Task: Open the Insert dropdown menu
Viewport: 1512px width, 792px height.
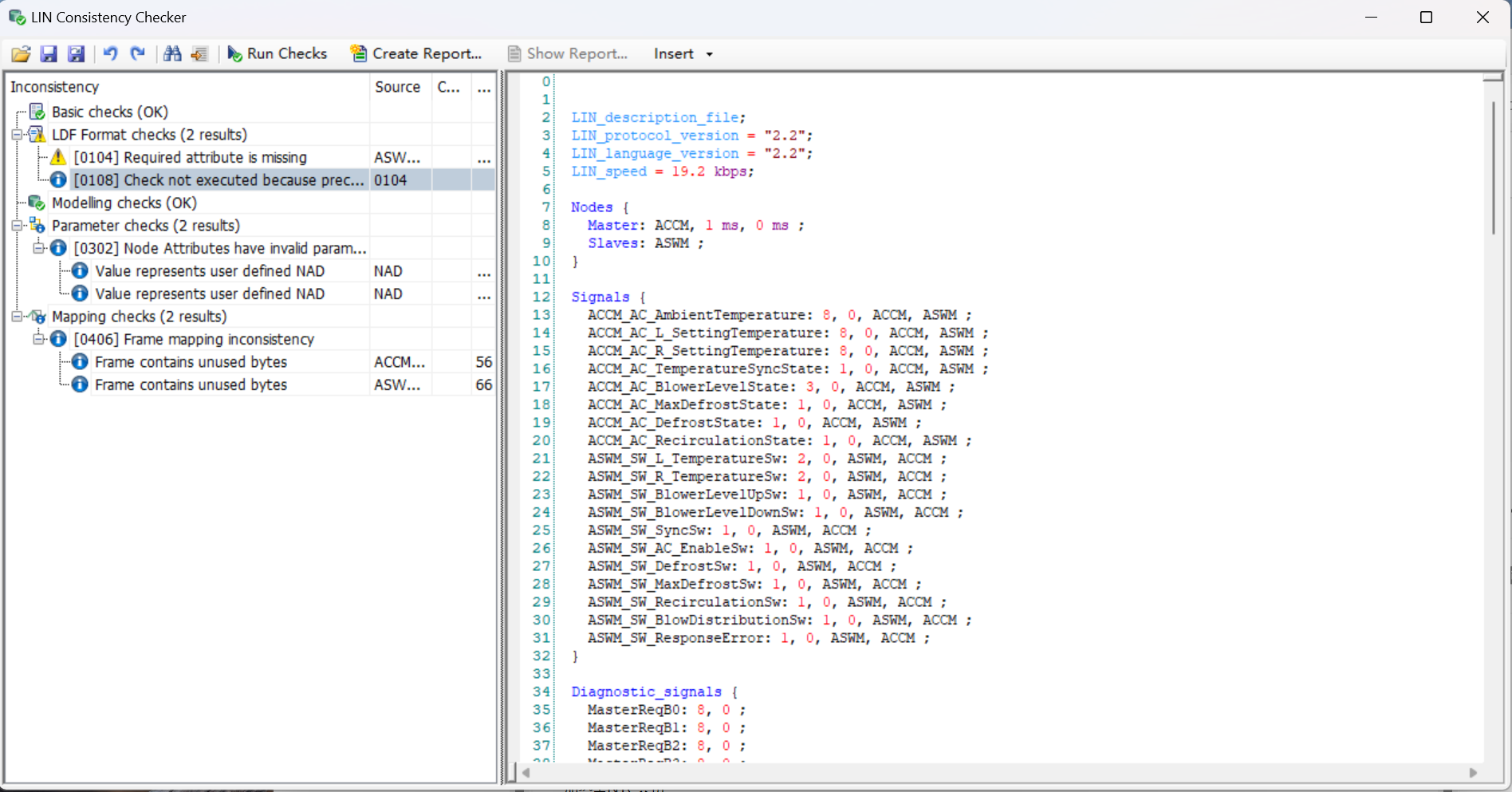Action: 683,53
